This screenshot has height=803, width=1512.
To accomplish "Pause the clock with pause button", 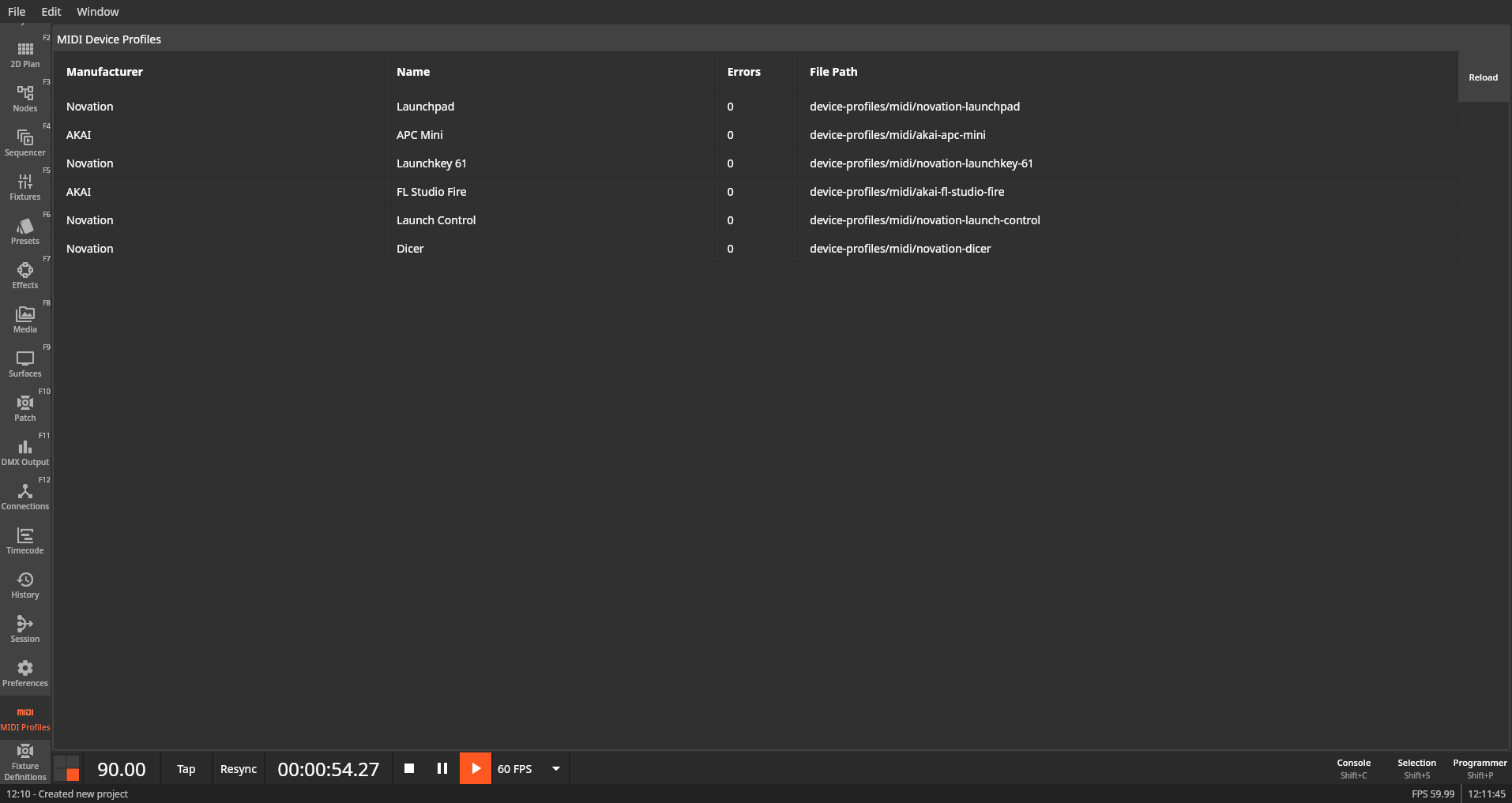I will pos(442,768).
